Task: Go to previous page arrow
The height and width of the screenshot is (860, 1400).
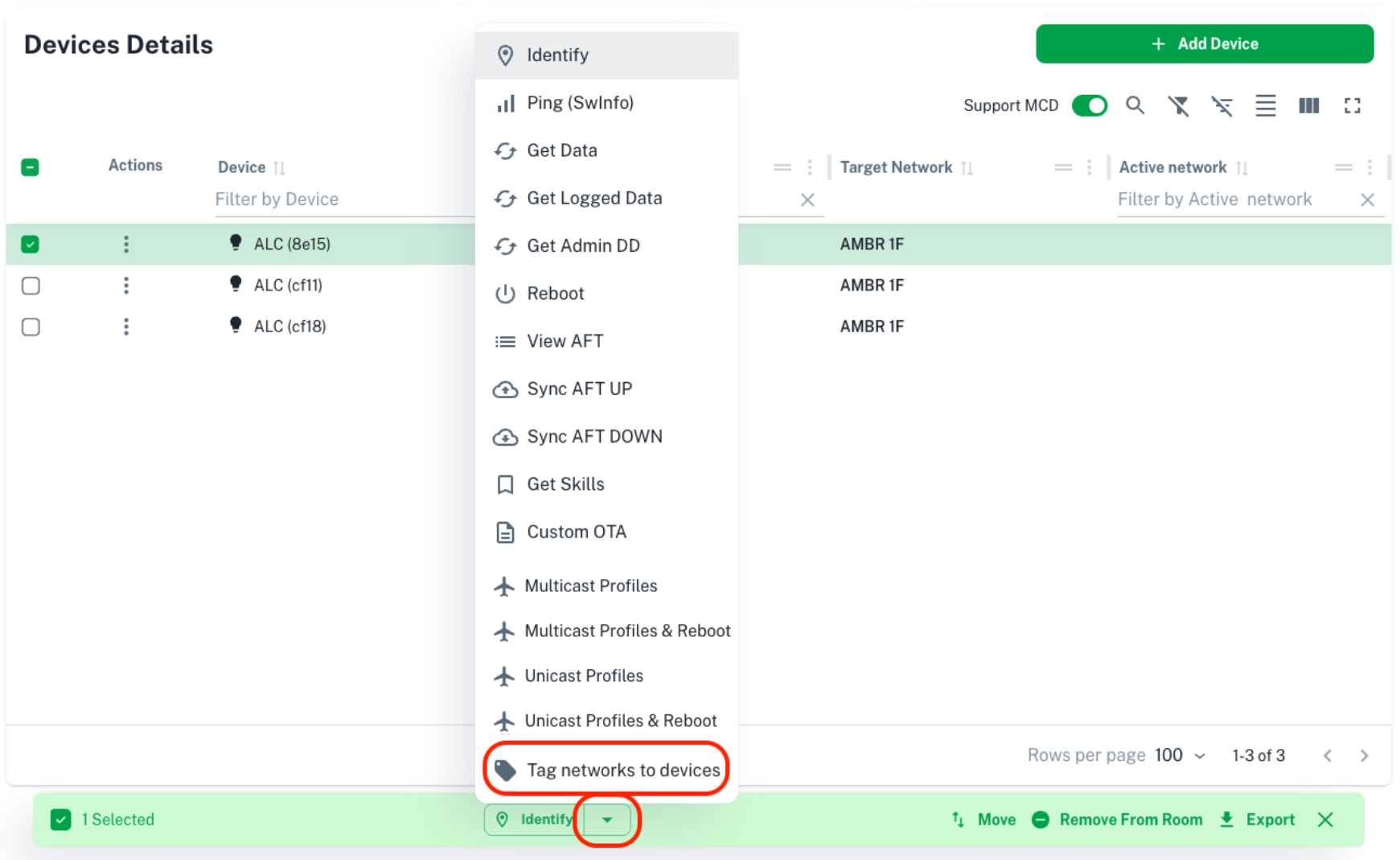Action: click(1328, 755)
